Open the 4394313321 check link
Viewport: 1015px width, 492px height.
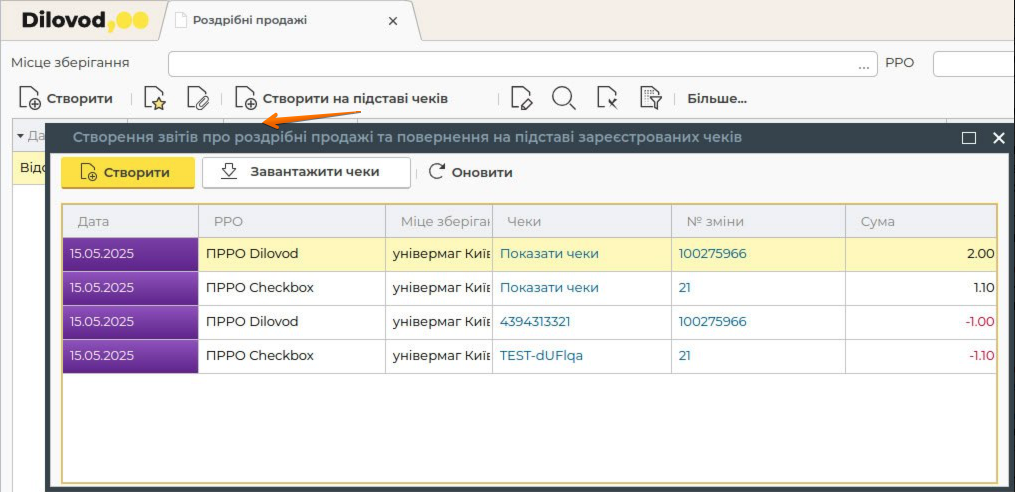point(535,322)
